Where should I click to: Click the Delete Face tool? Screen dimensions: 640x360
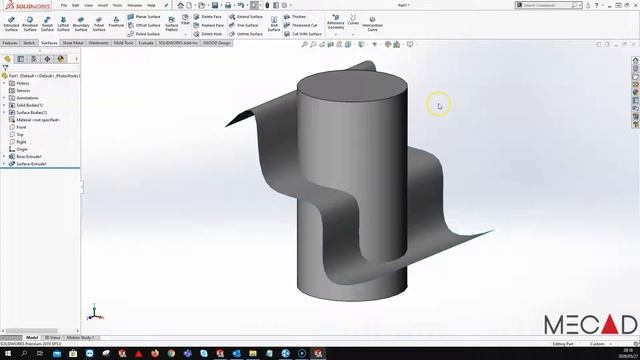coord(208,17)
